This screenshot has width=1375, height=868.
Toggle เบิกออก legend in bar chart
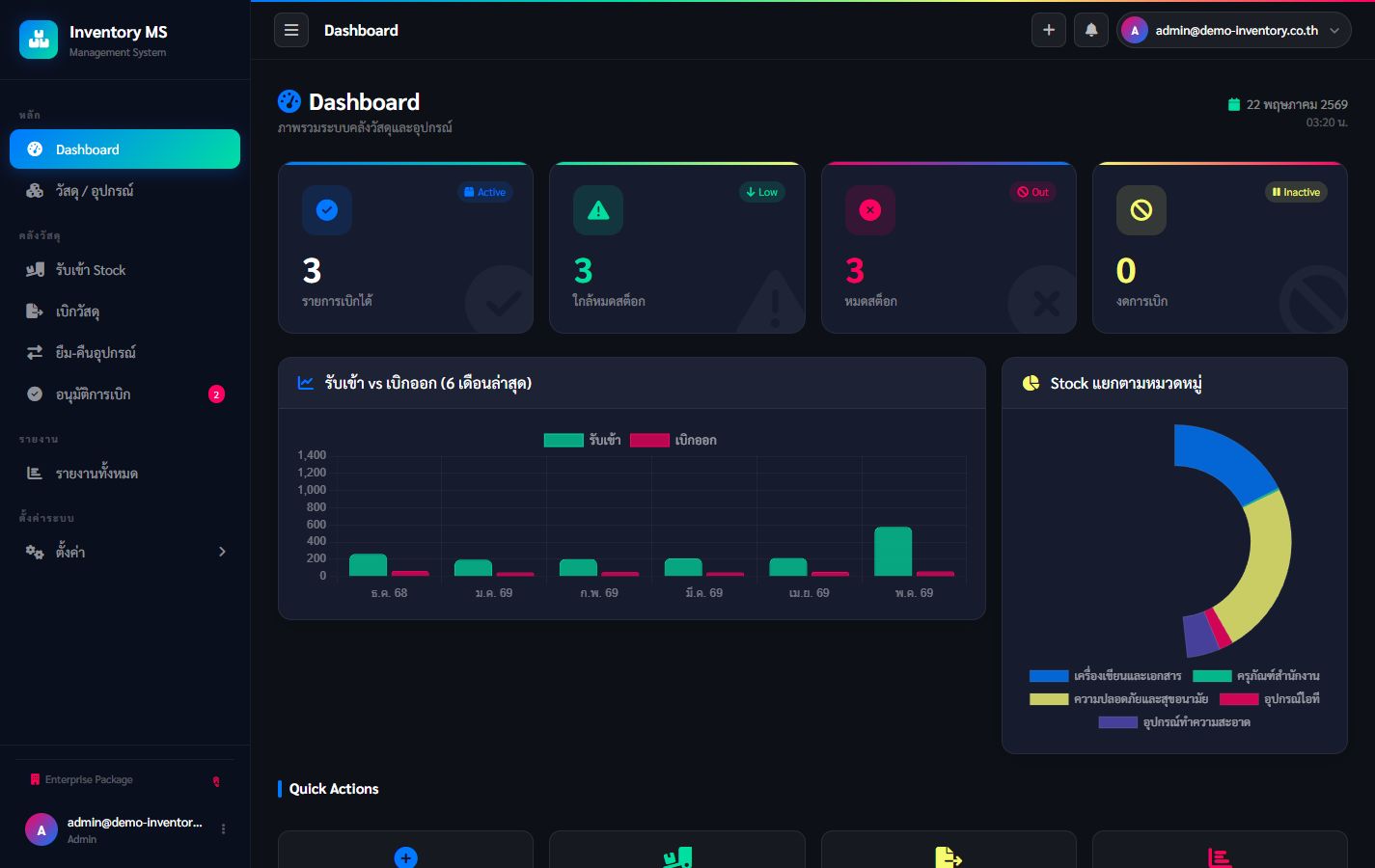point(674,440)
